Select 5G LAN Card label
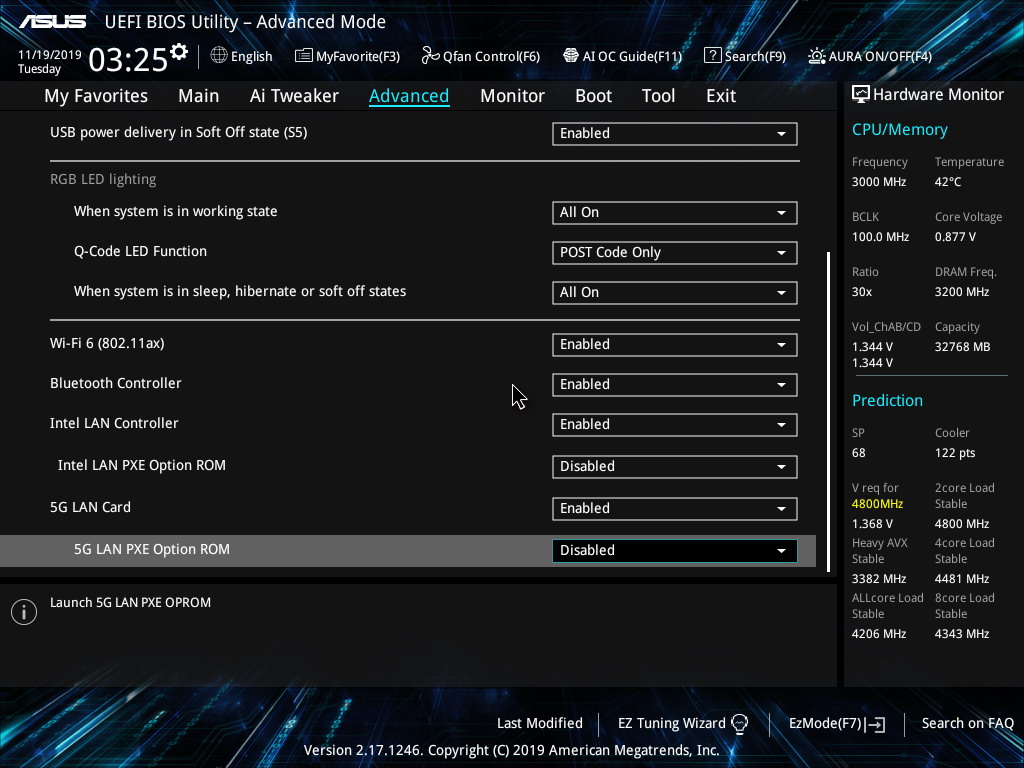This screenshot has height=768, width=1024. 90,507
